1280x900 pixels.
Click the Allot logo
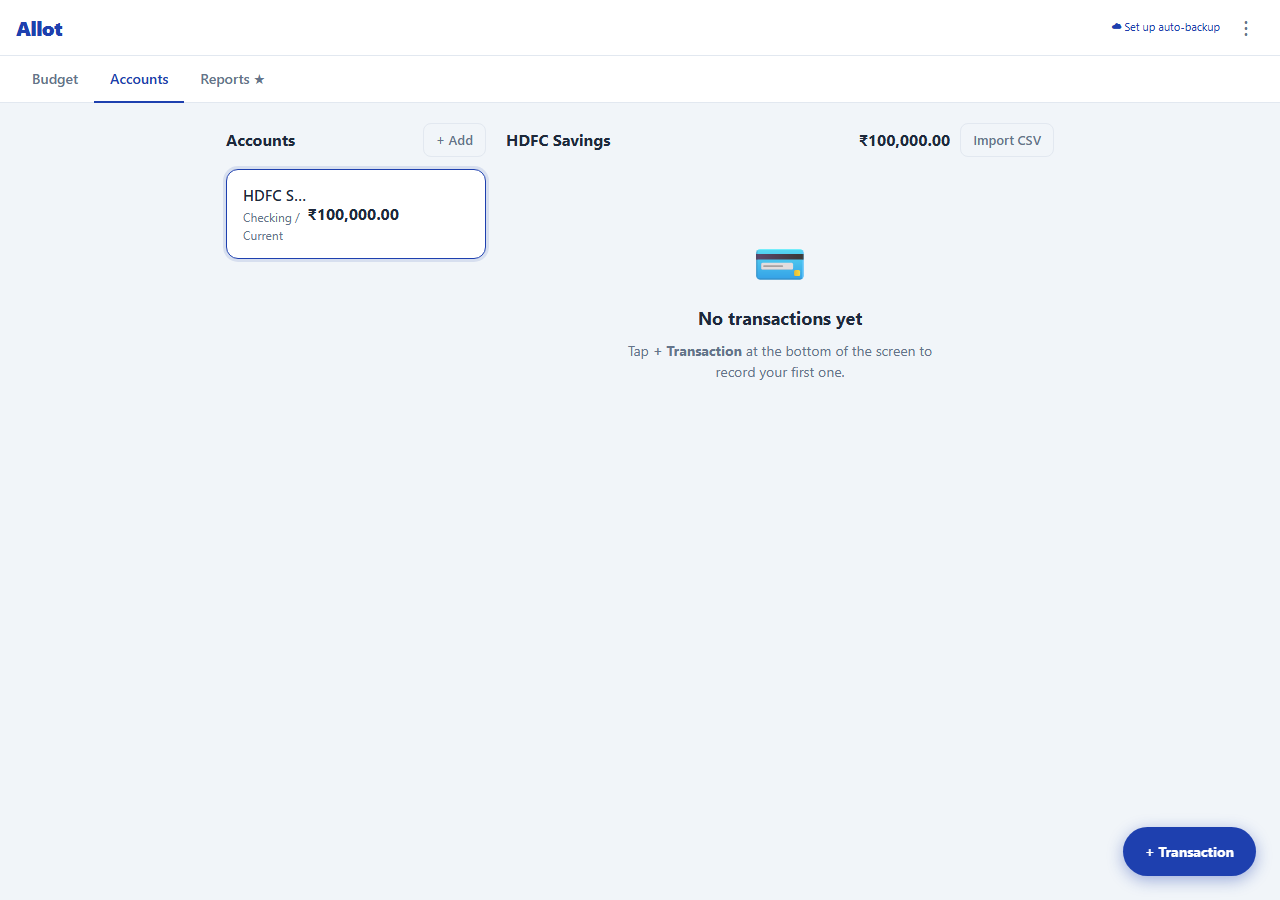40,29
